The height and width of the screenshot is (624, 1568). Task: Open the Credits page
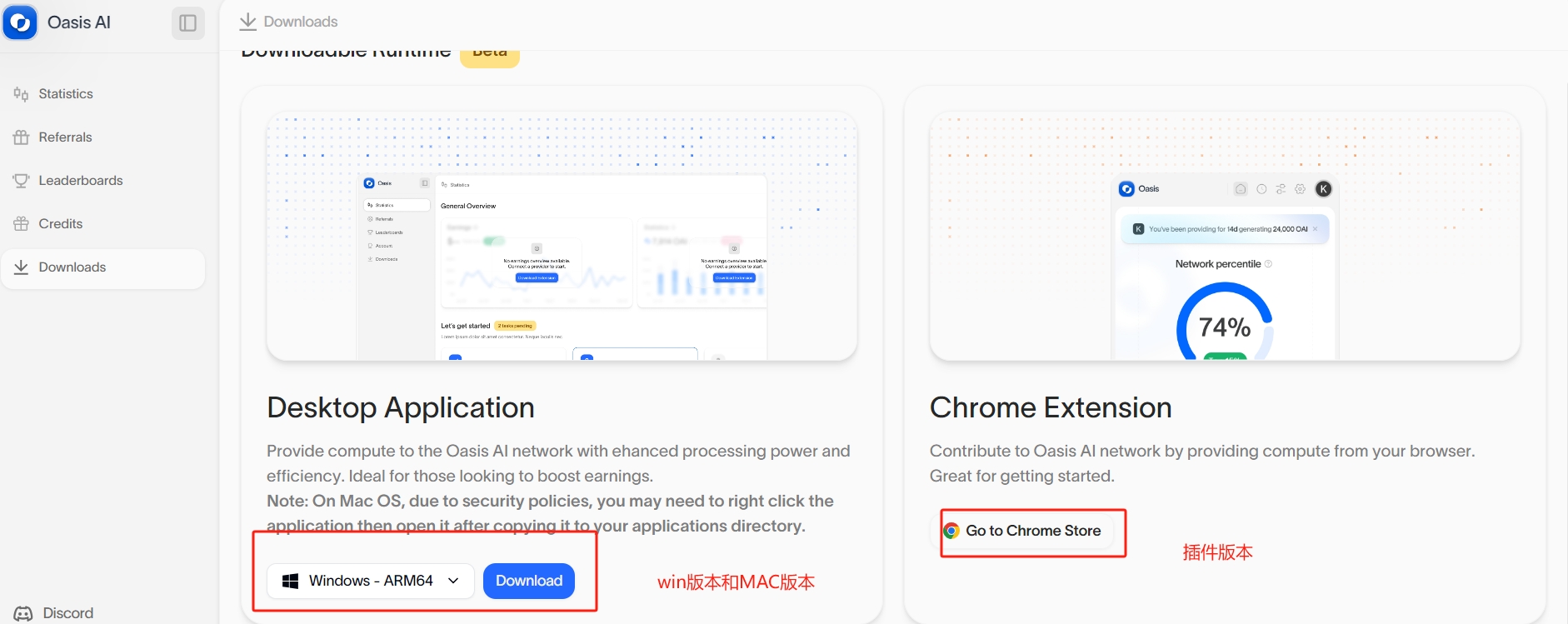pyautogui.click(x=103, y=224)
